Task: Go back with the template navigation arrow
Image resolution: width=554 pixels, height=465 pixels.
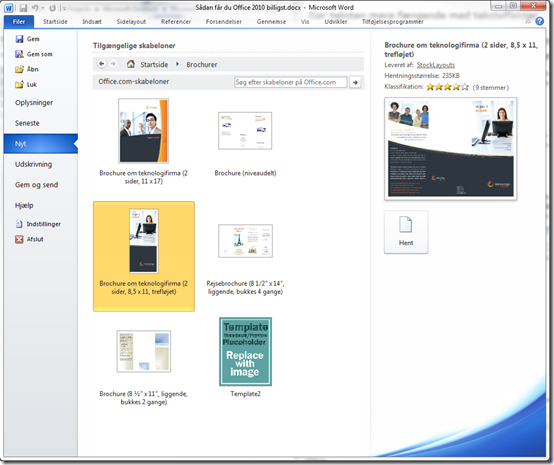Action: tap(102, 64)
